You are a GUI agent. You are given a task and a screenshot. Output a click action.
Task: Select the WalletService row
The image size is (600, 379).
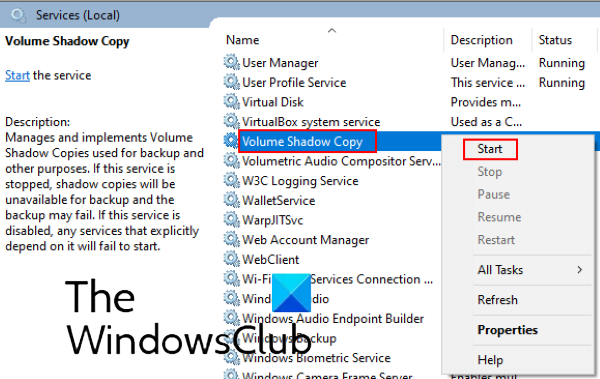(x=279, y=201)
